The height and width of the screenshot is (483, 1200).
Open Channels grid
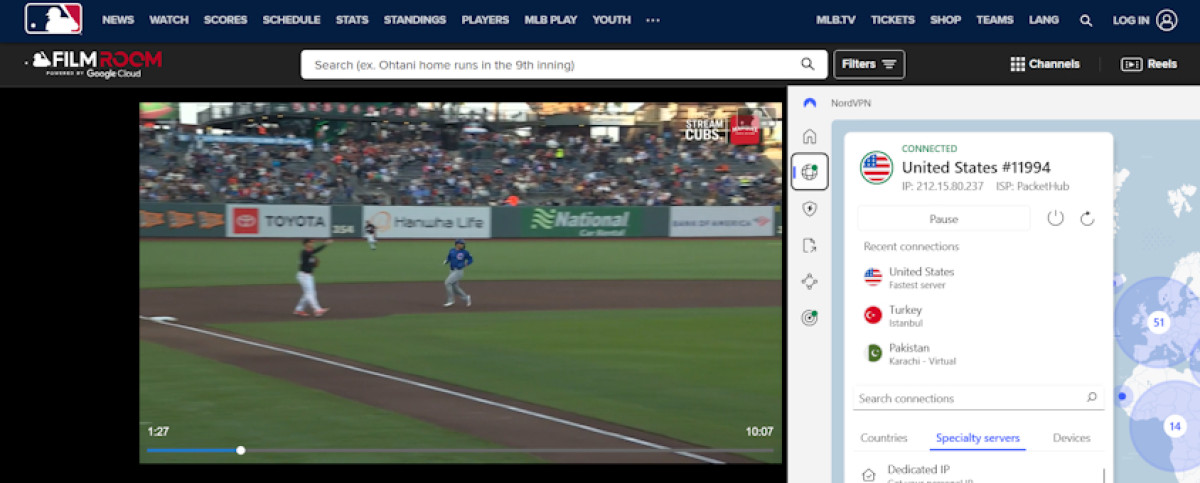[1045, 64]
